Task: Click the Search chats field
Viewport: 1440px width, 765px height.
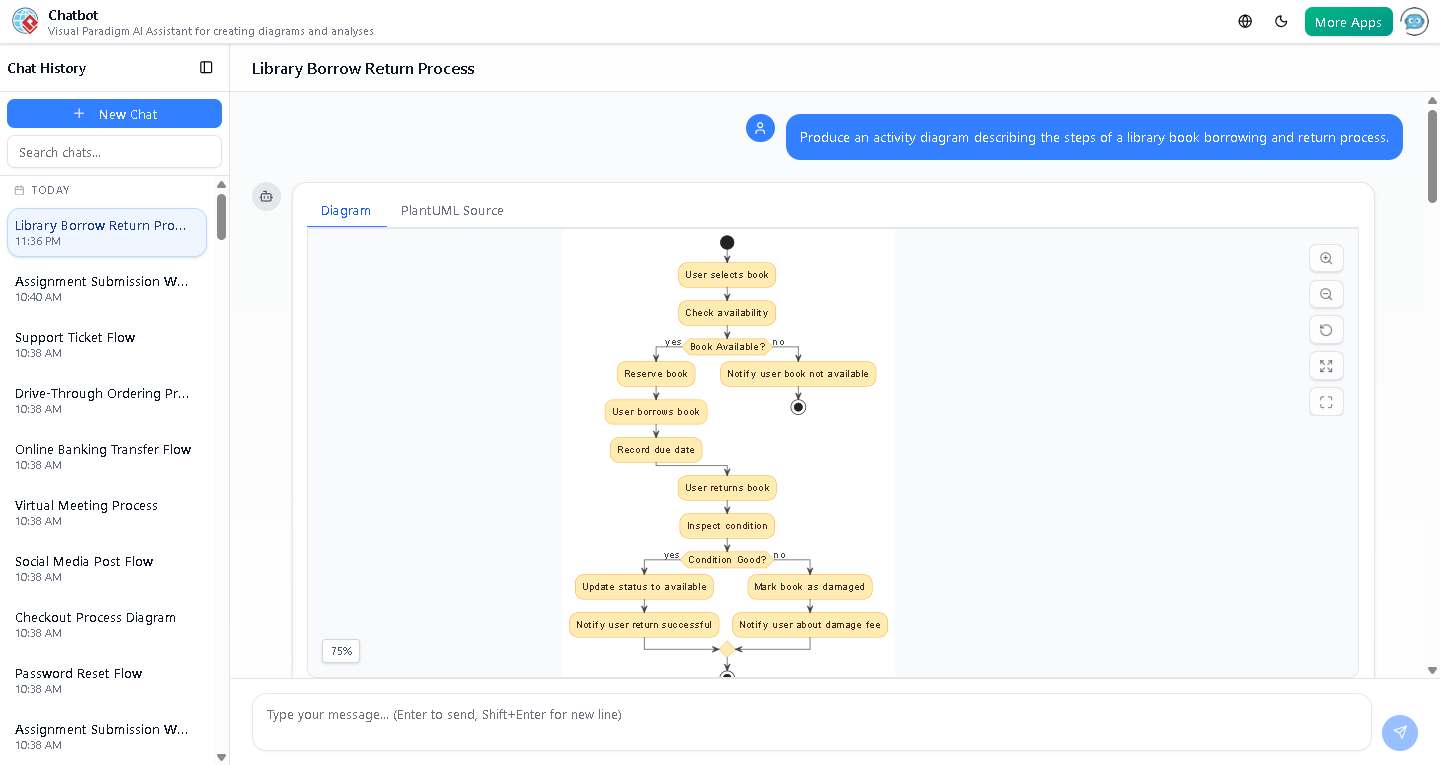Action: coord(114,151)
